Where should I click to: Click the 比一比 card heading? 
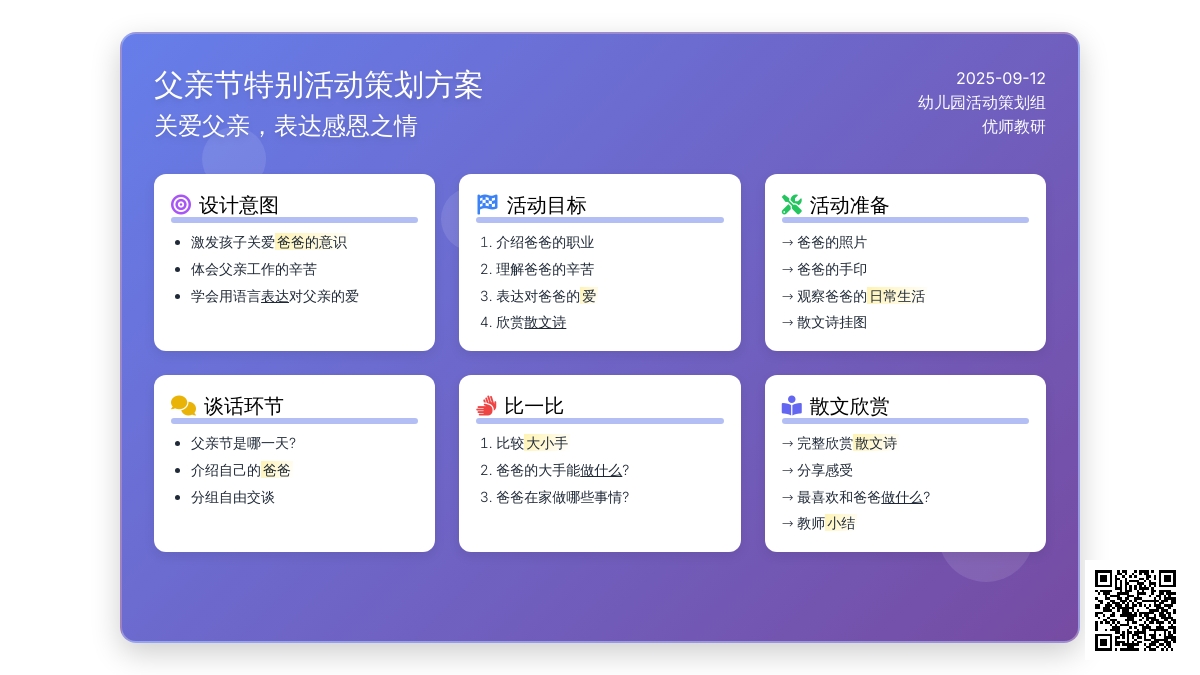click(534, 406)
